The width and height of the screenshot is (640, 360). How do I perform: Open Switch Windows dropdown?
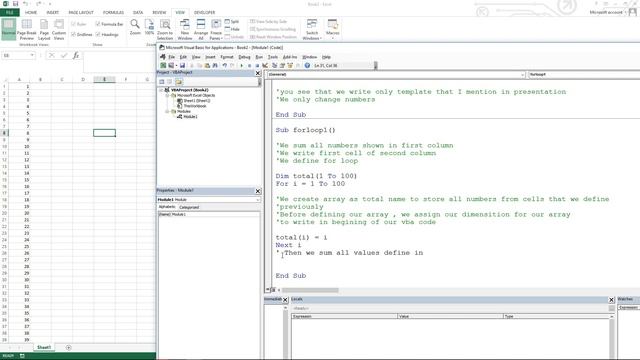click(x=312, y=29)
